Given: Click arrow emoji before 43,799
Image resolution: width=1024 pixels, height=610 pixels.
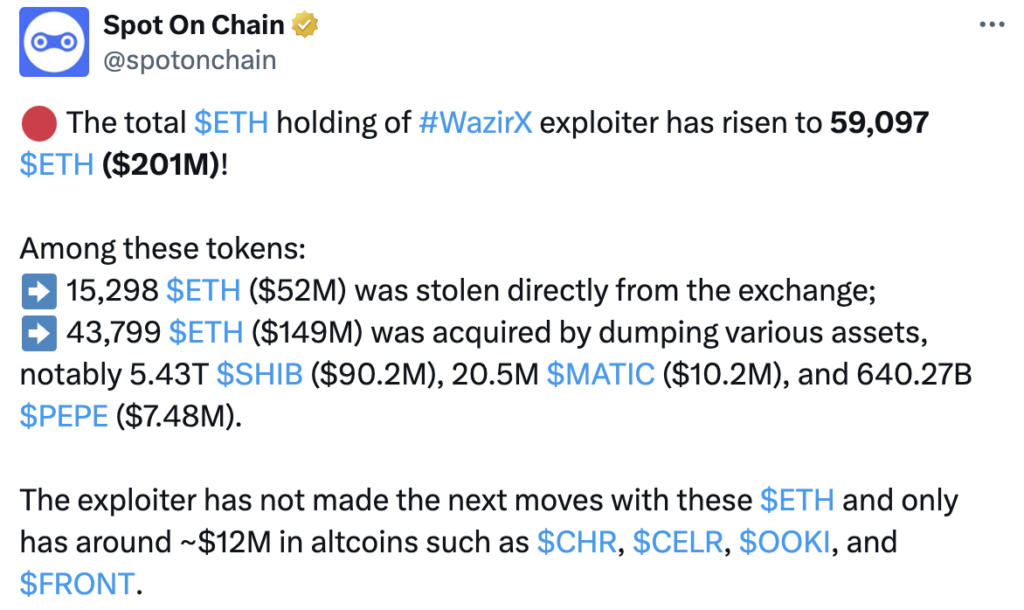Looking at the screenshot, I should point(39,332).
